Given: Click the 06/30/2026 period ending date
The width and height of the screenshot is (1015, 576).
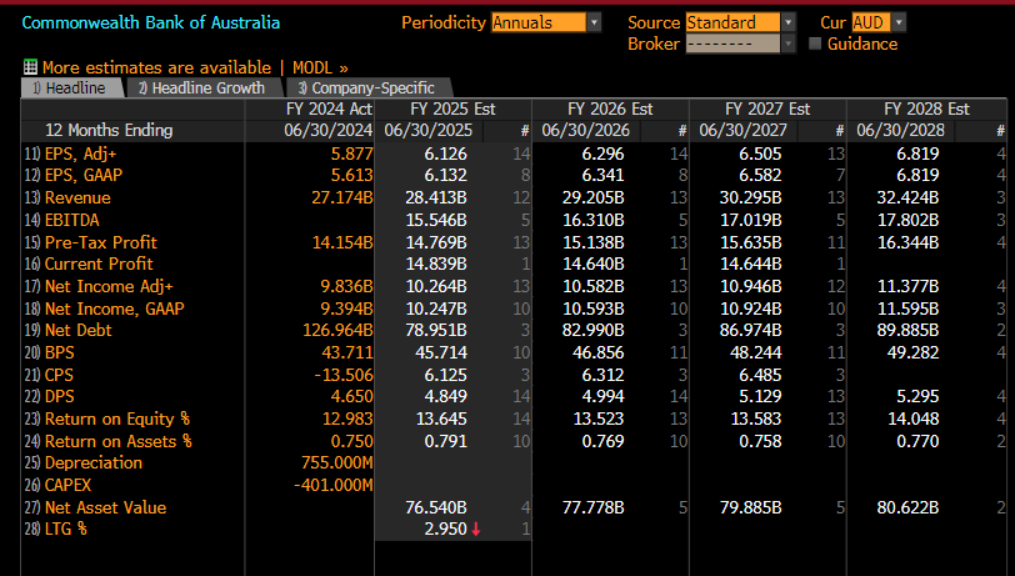Looking at the screenshot, I should 586,131.
